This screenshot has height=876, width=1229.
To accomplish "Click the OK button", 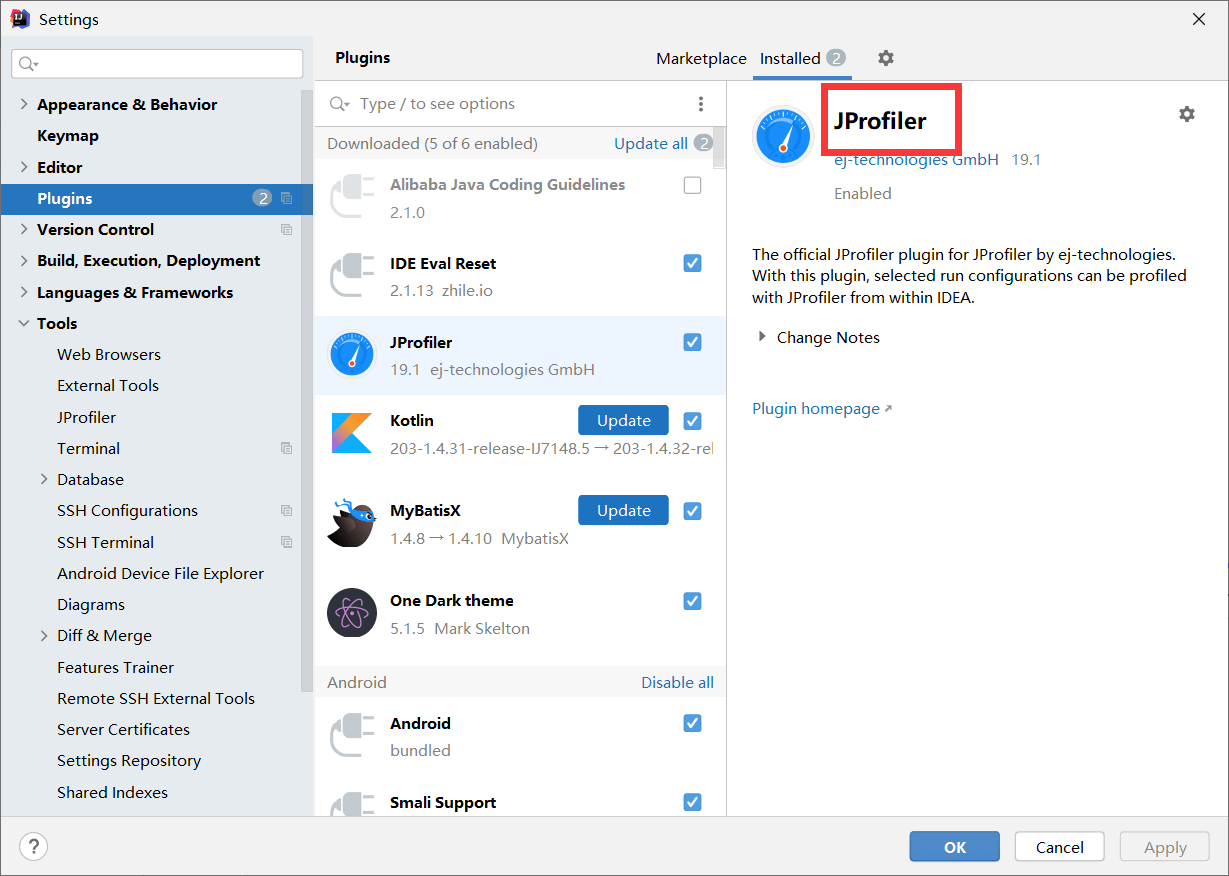I will pyautogui.click(x=954, y=847).
